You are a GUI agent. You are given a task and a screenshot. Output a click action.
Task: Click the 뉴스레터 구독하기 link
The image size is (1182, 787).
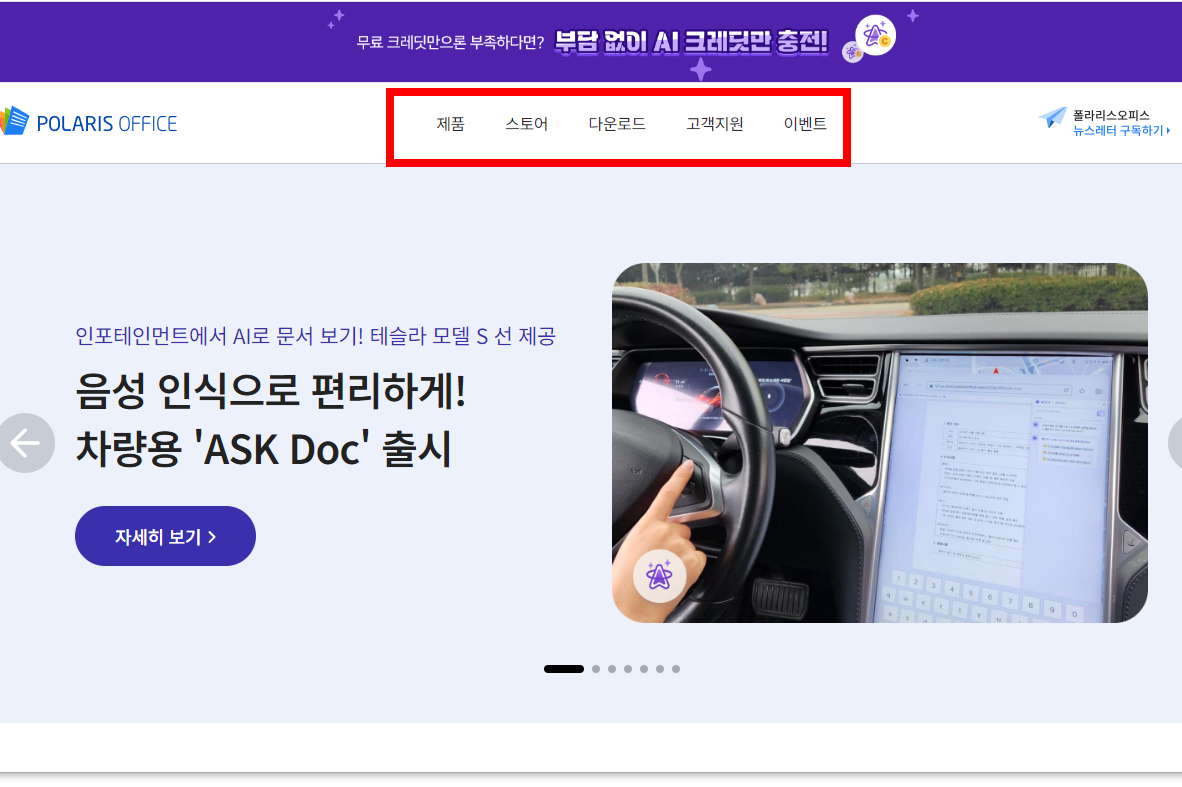click(1119, 129)
